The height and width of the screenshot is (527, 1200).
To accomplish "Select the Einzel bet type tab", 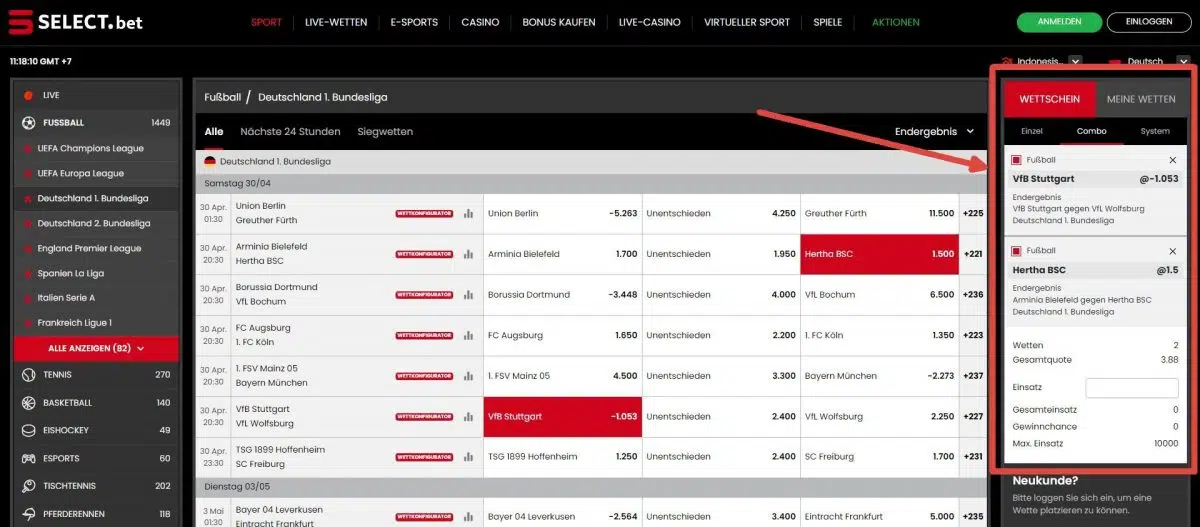I will 1031,131.
